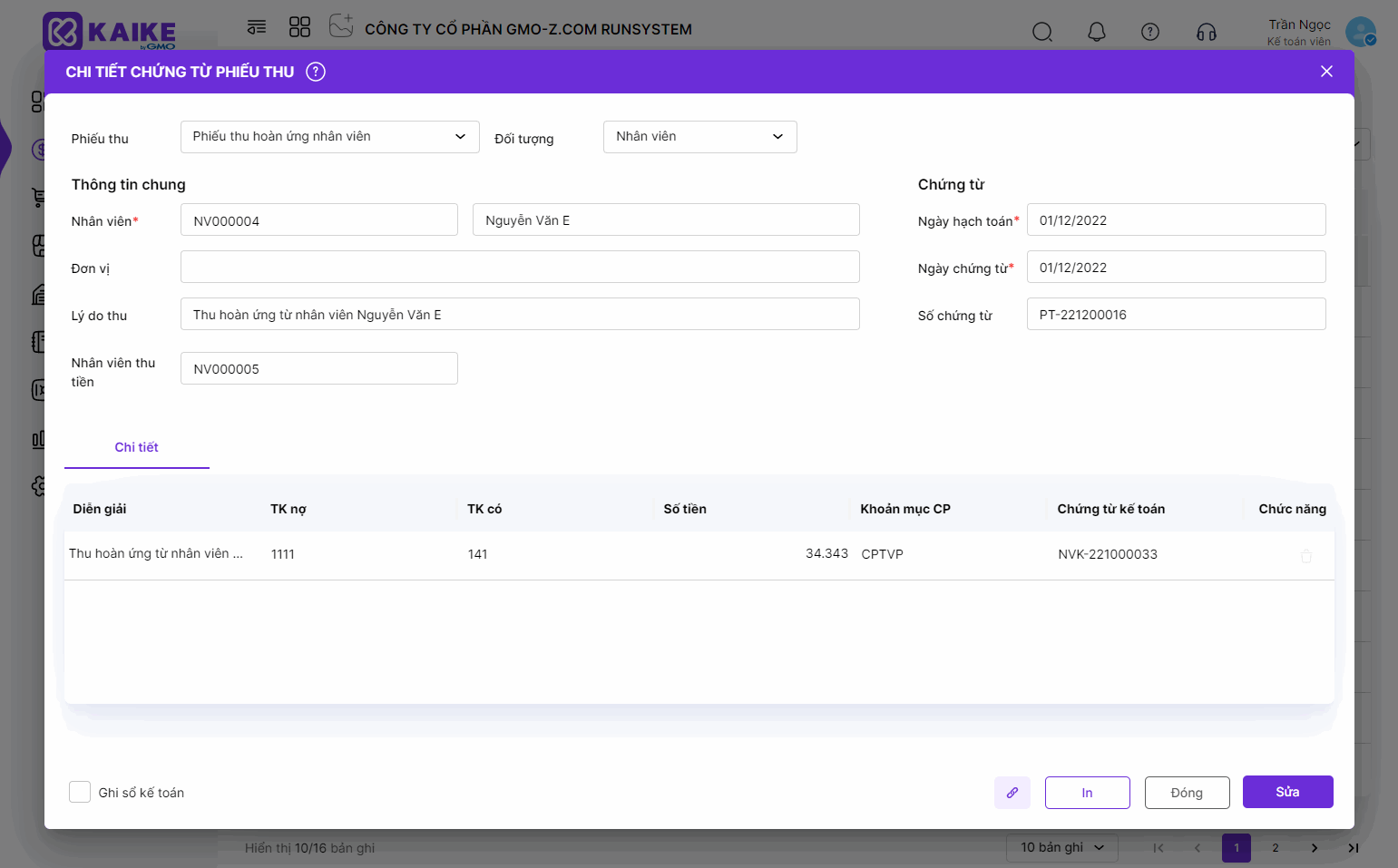The height and width of the screenshot is (868, 1398).
Task: Delete the Thu hoàn ứng detail row
Action: point(1306,556)
